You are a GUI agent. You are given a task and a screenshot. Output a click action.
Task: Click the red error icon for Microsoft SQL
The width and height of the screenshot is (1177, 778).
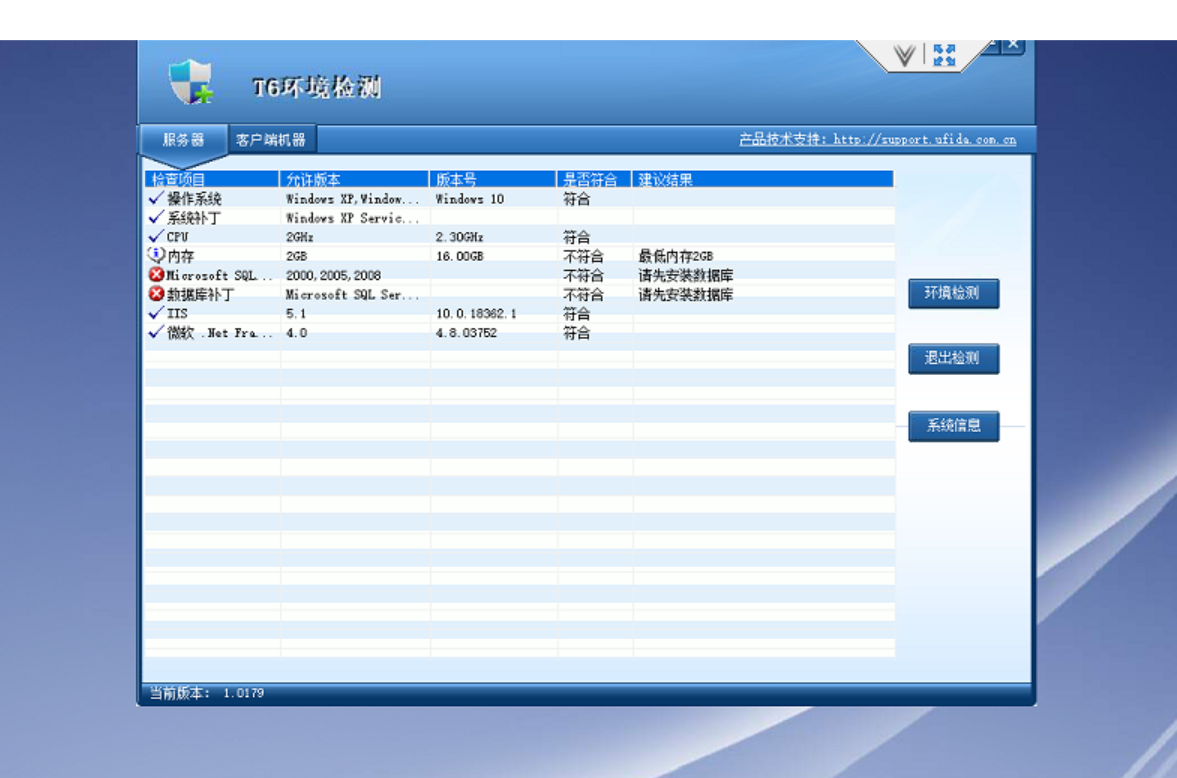point(156,275)
